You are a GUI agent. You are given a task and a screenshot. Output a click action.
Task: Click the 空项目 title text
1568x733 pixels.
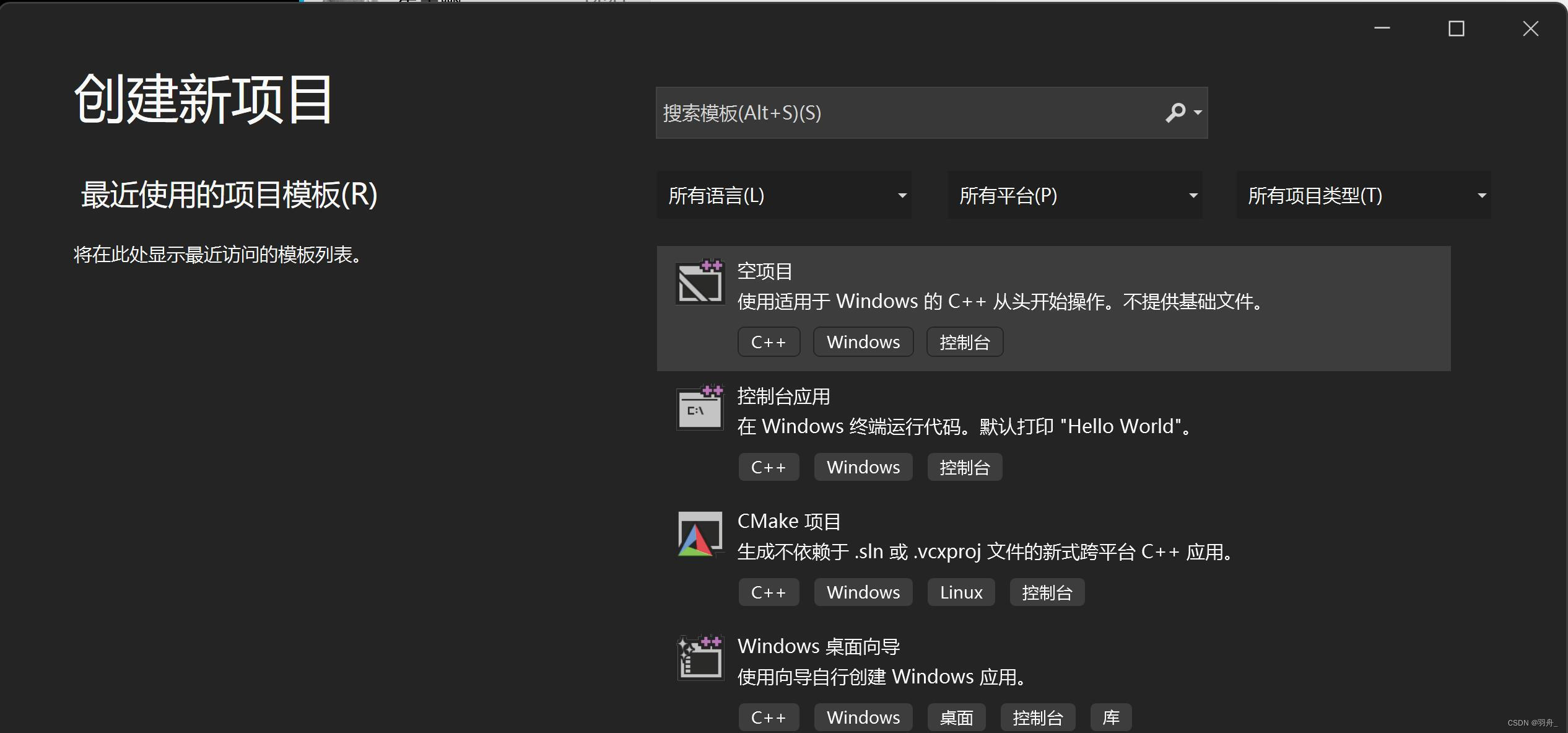765,271
